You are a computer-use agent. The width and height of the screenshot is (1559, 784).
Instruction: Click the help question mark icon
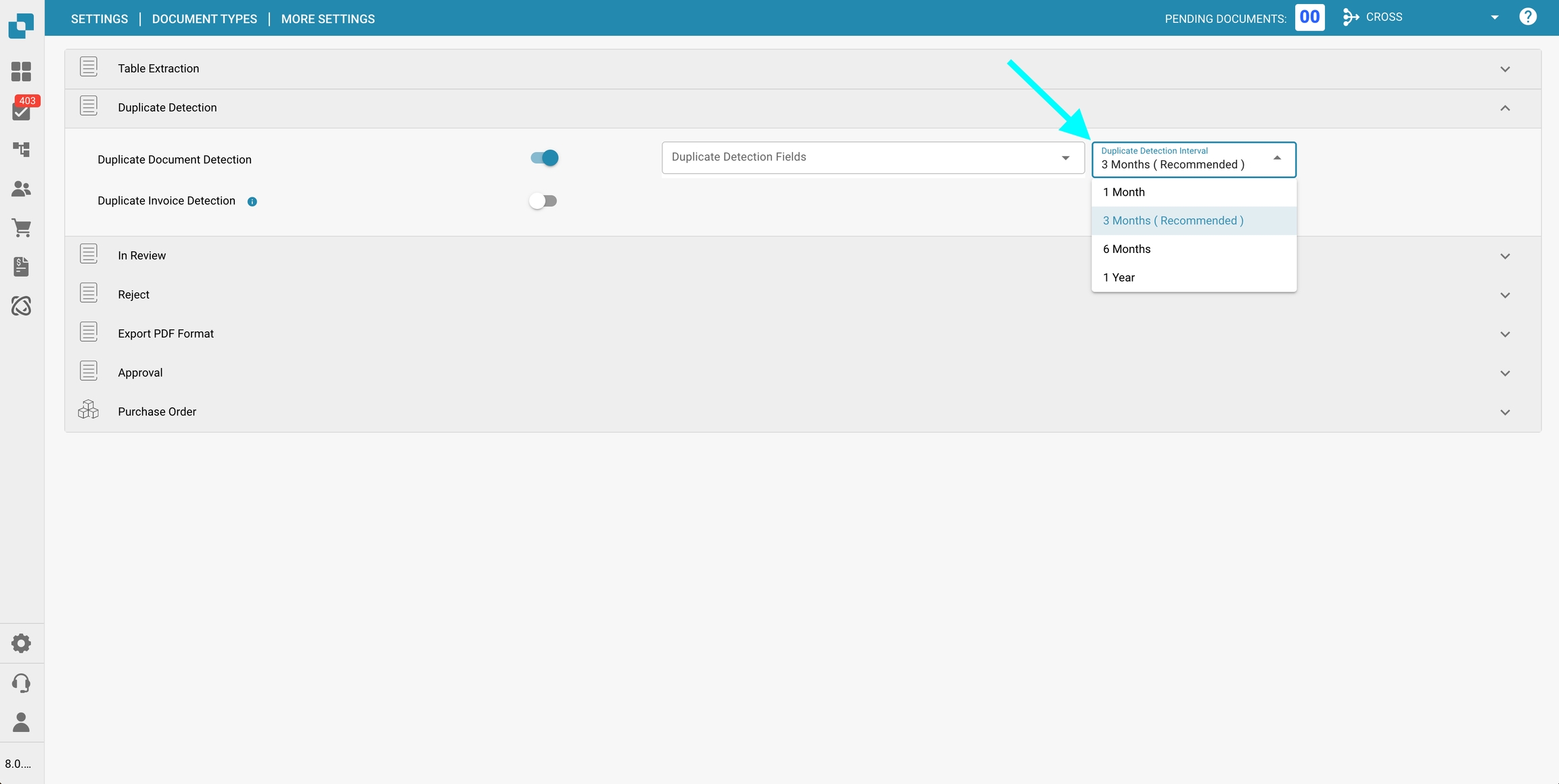pyautogui.click(x=1527, y=17)
